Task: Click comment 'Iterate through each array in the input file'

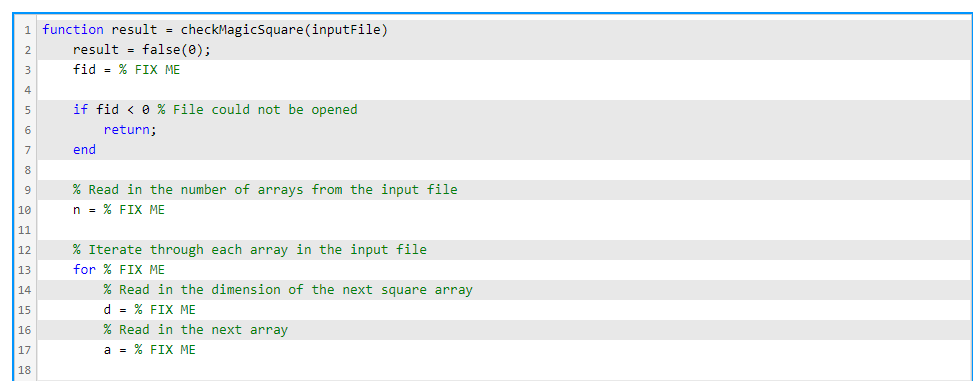Action: tap(249, 249)
